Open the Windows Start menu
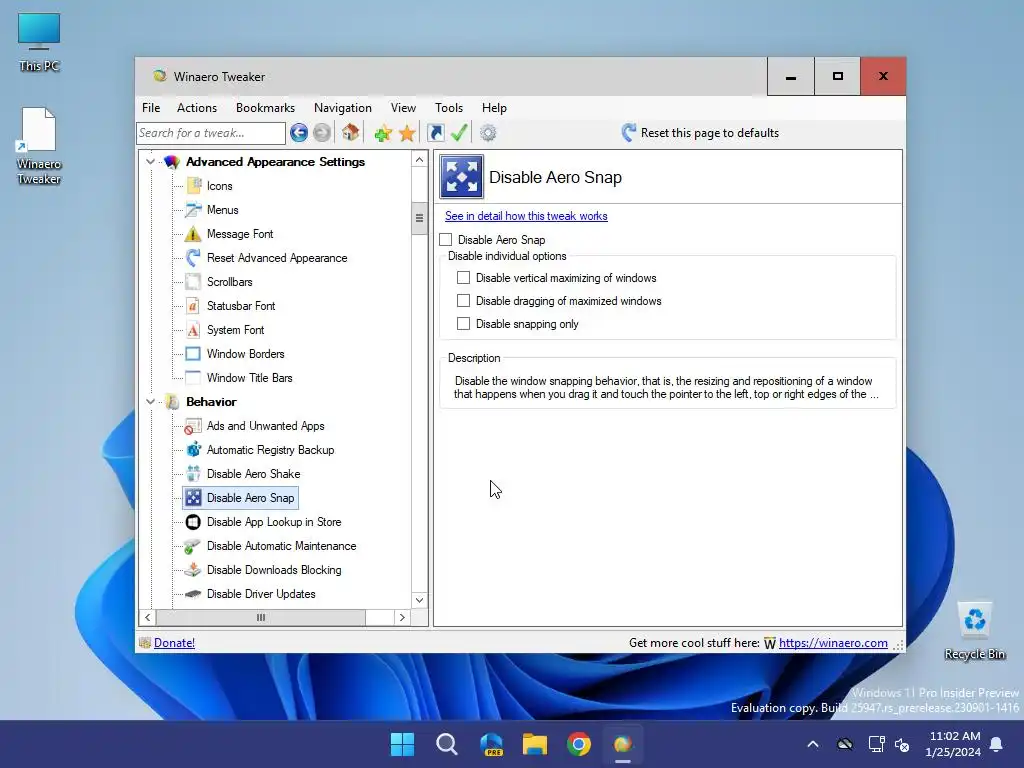The width and height of the screenshot is (1024, 768). coord(402,744)
